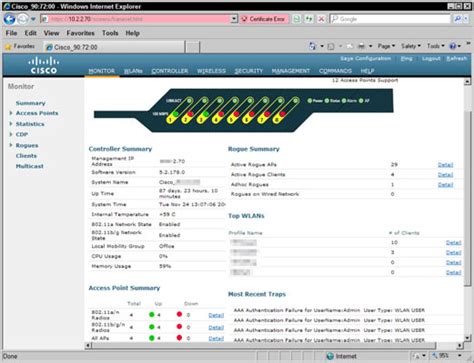Click the red stop loading icon
474x363 pixels.
point(321,19)
